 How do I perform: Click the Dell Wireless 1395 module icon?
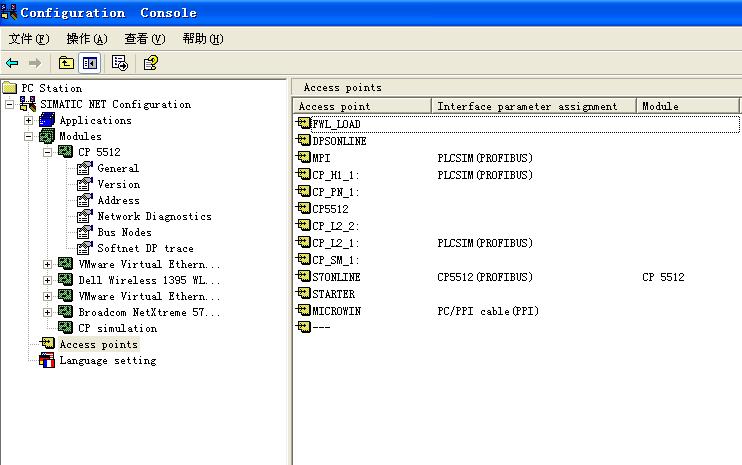pos(65,280)
